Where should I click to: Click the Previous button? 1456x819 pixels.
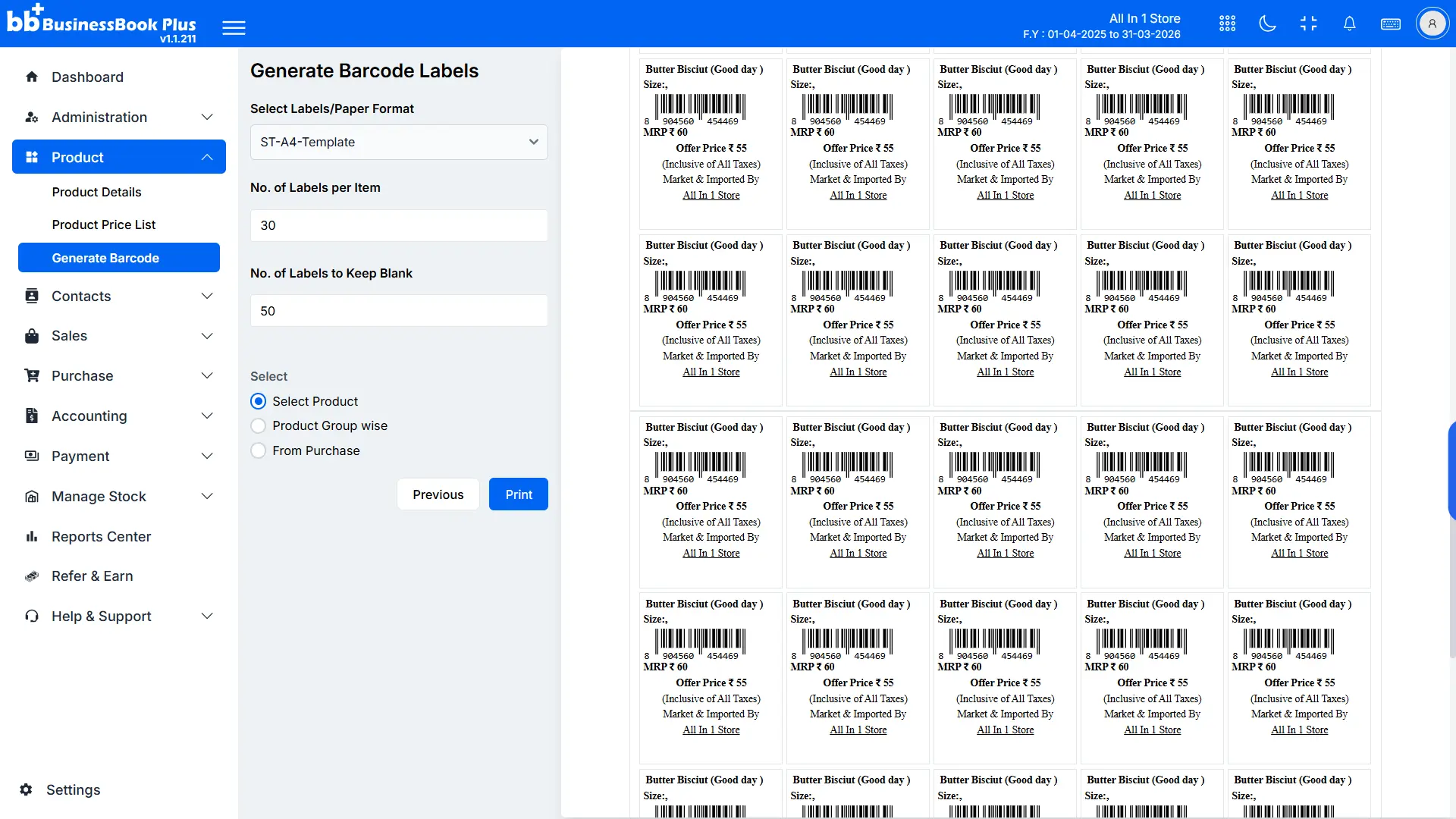438,494
